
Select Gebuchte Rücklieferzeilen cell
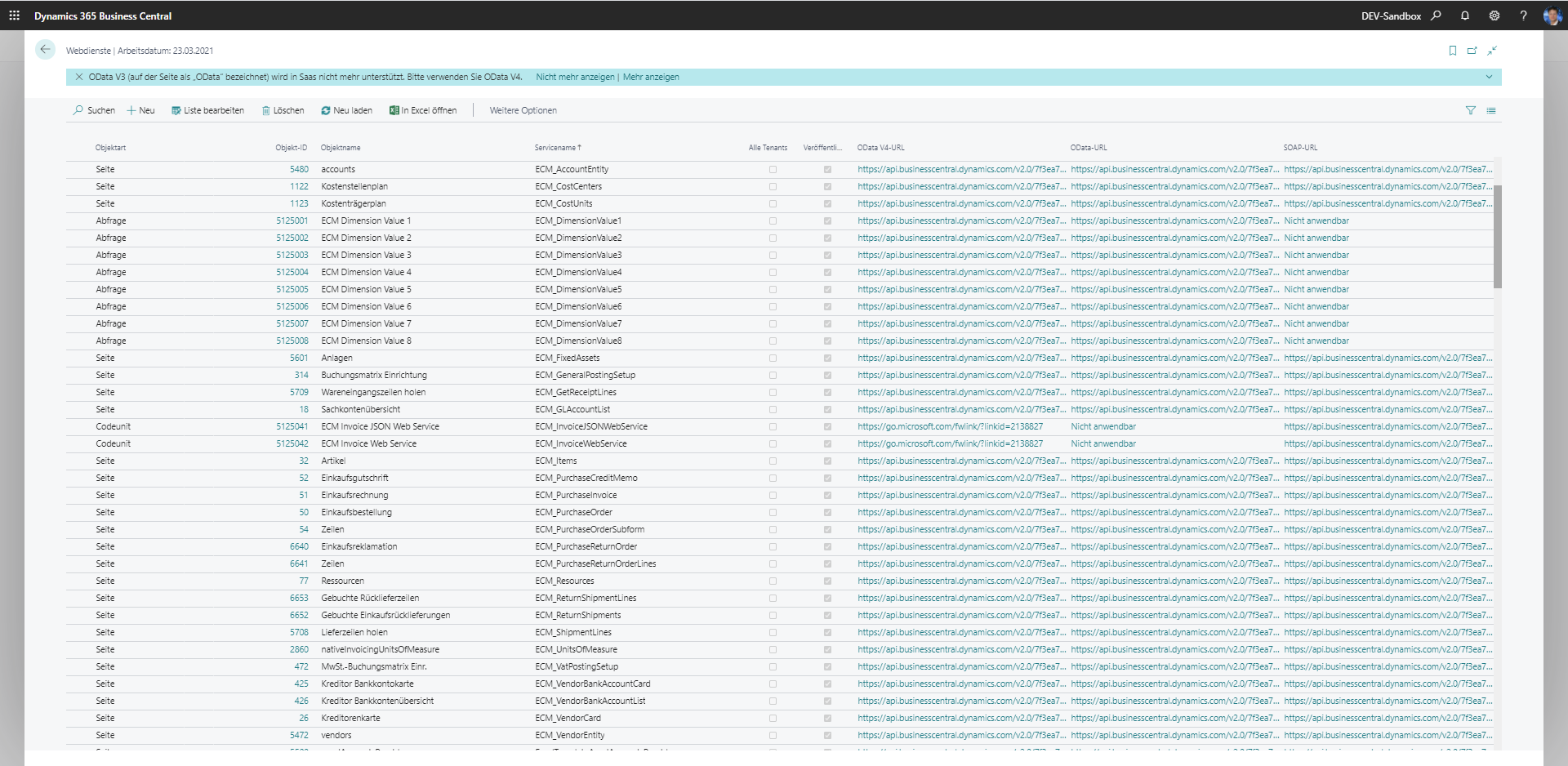(x=370, y=598)
